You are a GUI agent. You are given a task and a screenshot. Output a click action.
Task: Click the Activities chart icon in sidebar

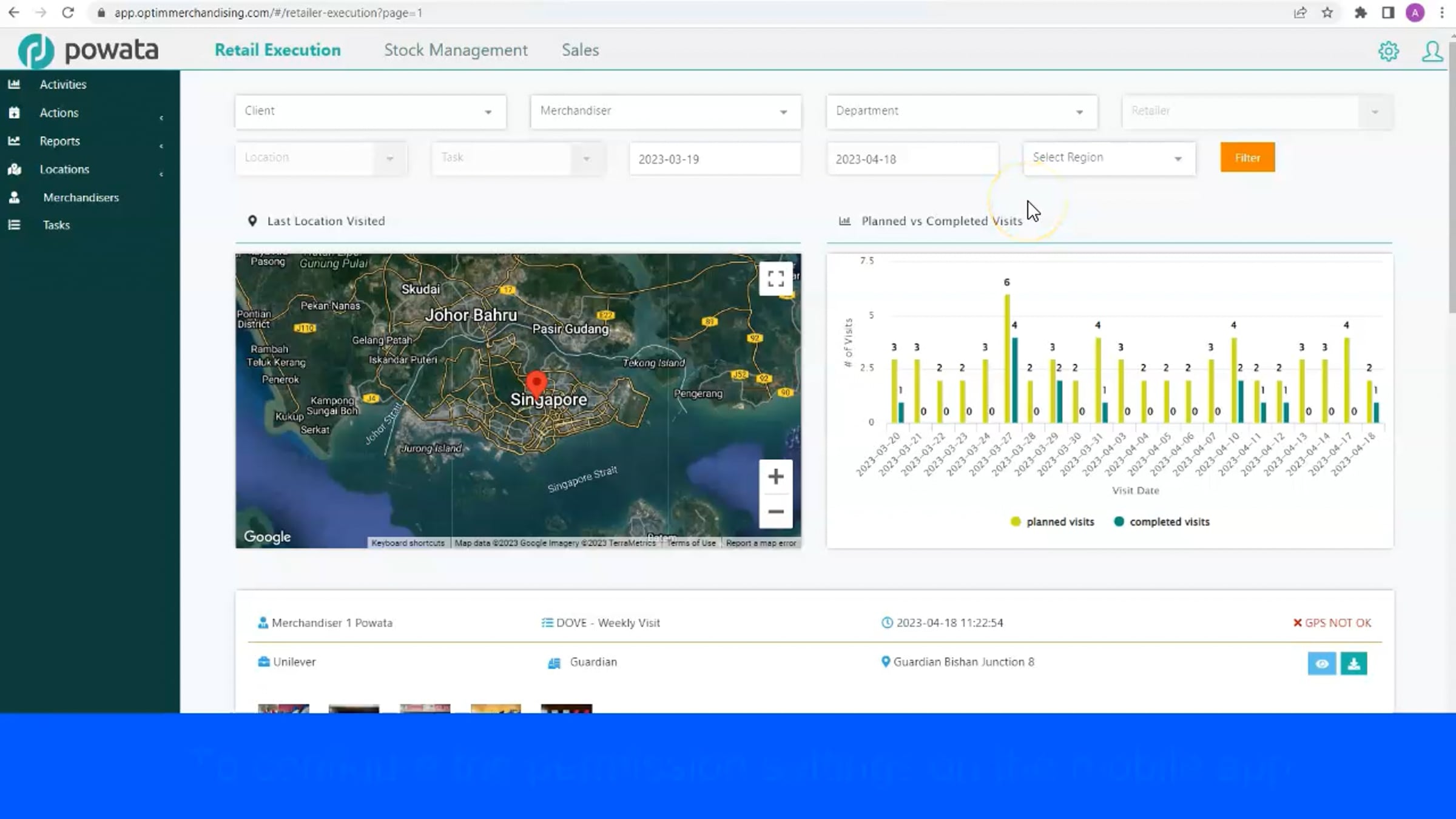tap(14, 84)
